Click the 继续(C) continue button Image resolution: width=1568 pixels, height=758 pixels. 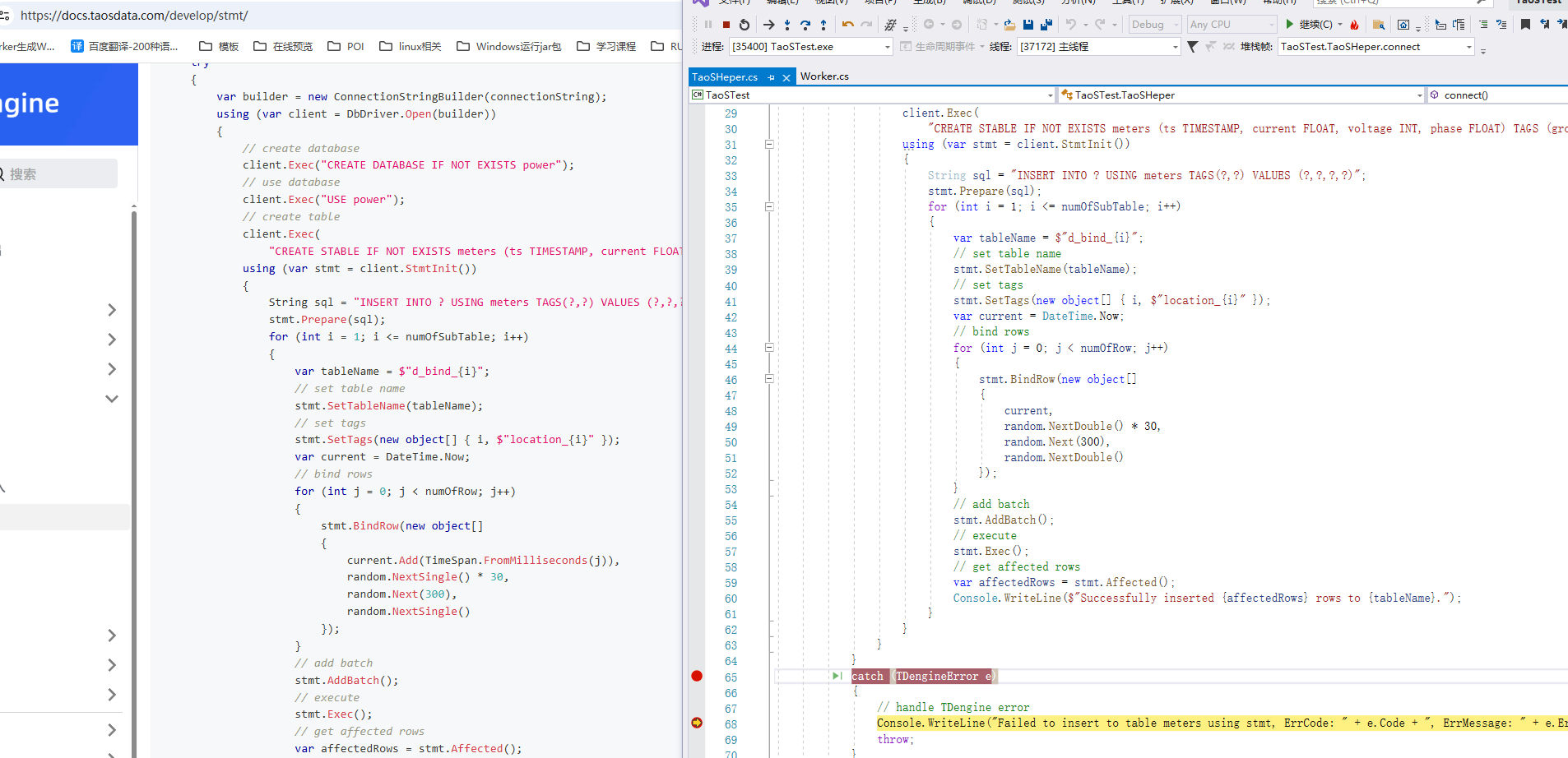1309,25
